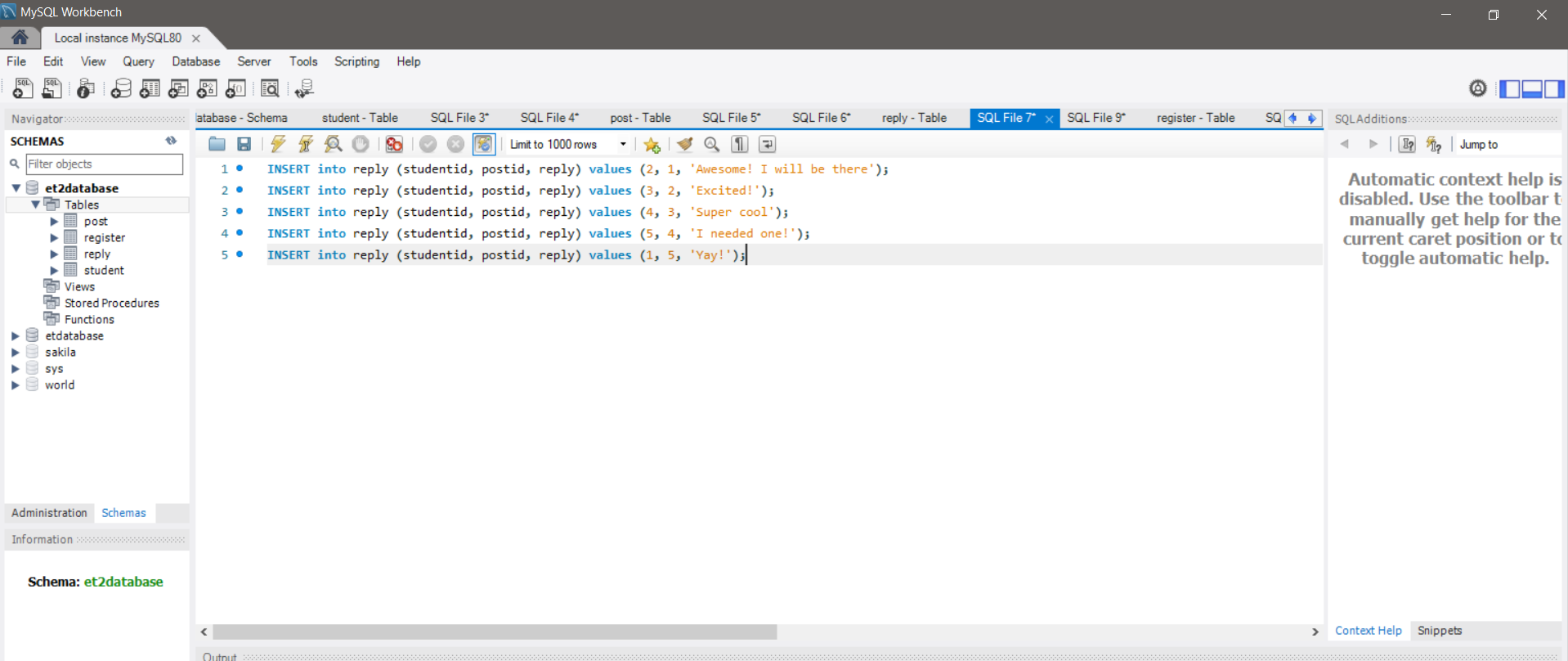
Task: Toggle left sidebar panel visibility
Action: pyautogui.click(x=1509, y=88)
